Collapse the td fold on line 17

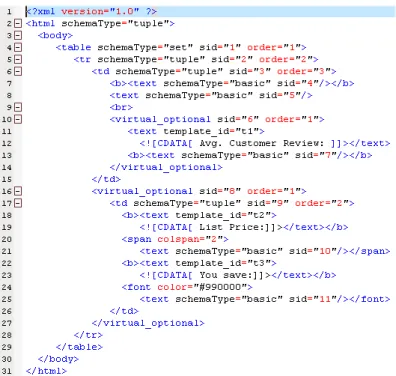click(x=18, y=203)
